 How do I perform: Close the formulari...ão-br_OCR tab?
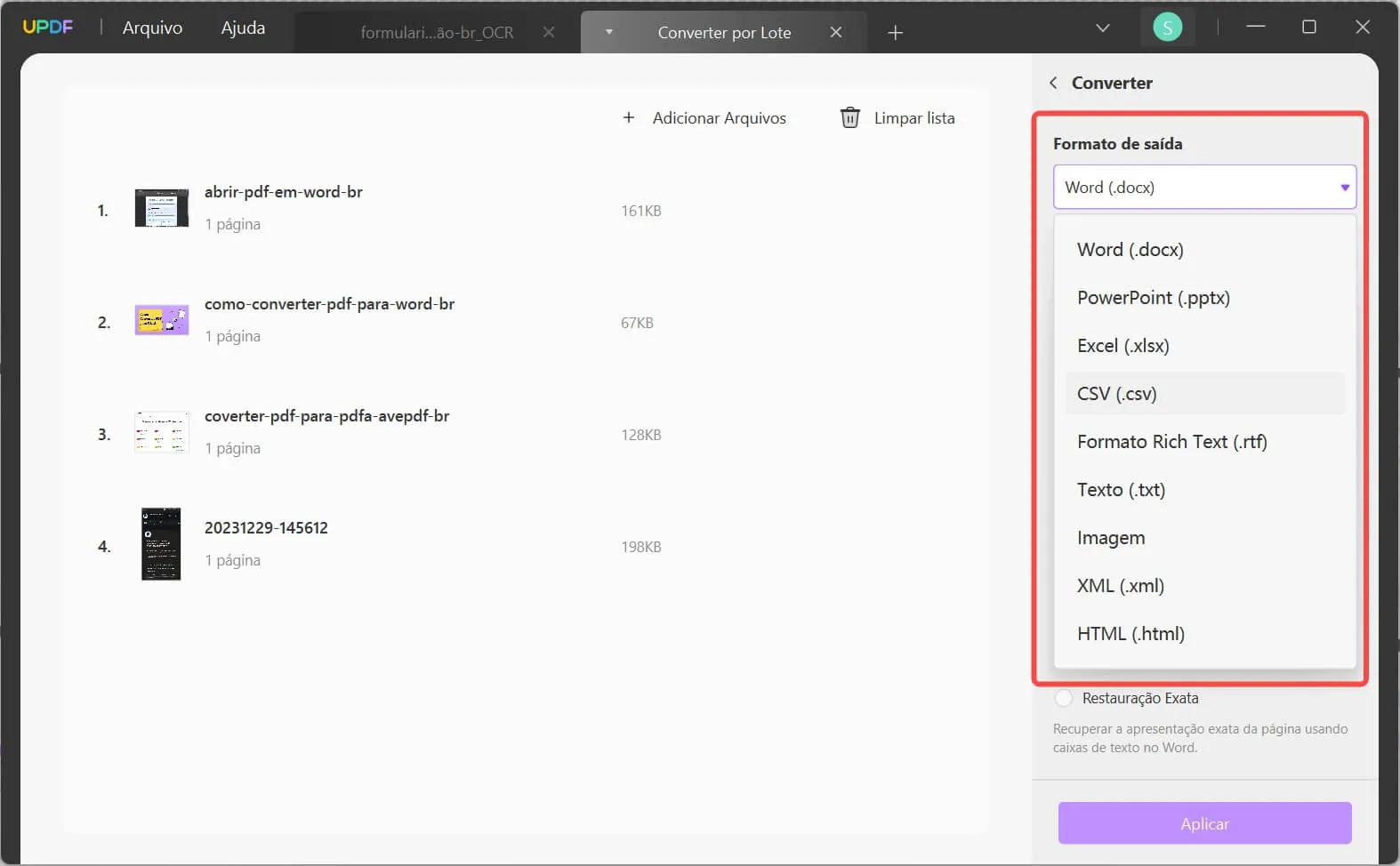click(549, 32)
